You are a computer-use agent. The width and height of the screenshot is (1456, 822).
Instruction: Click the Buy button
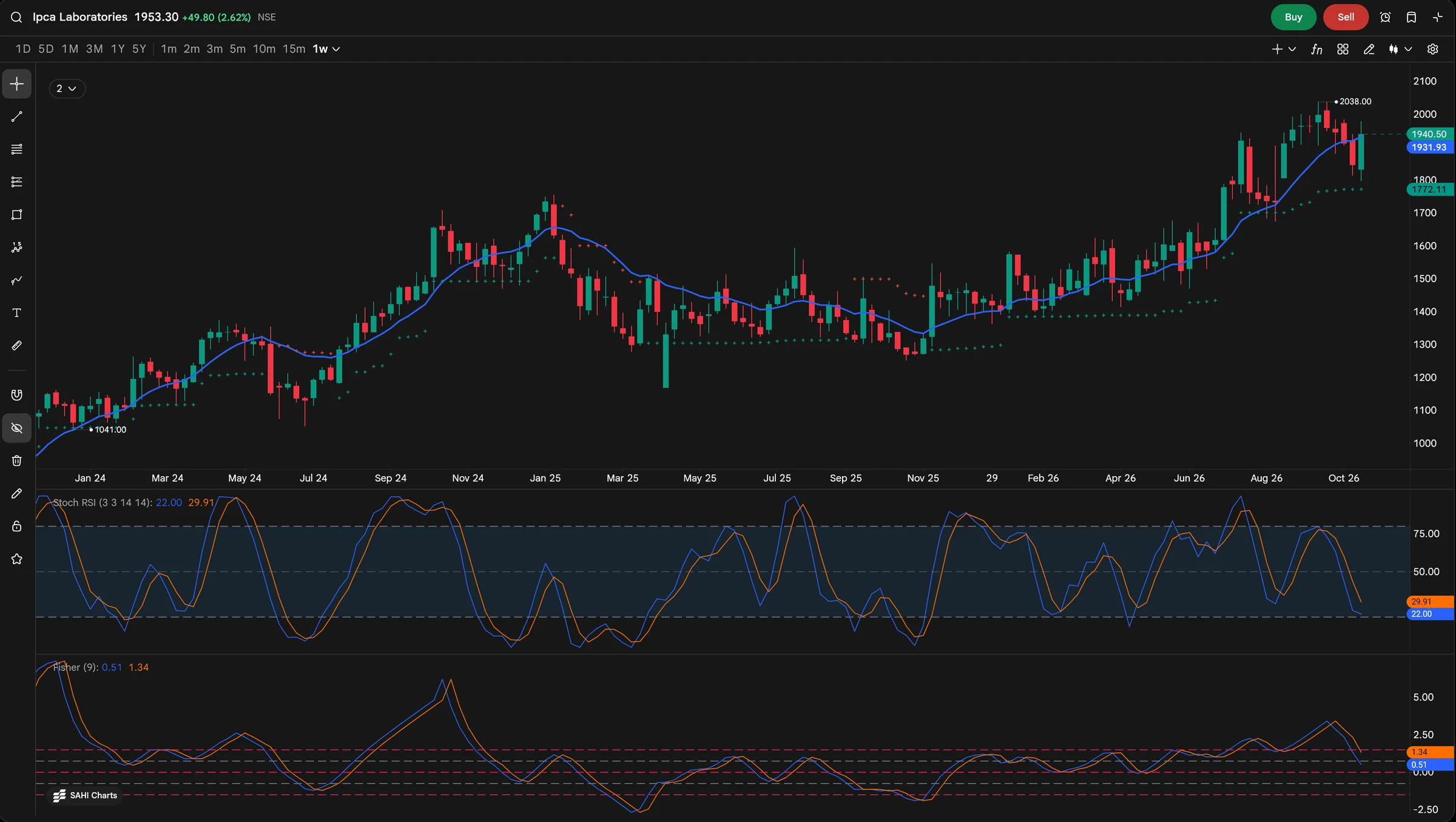tap(1293, 17)
